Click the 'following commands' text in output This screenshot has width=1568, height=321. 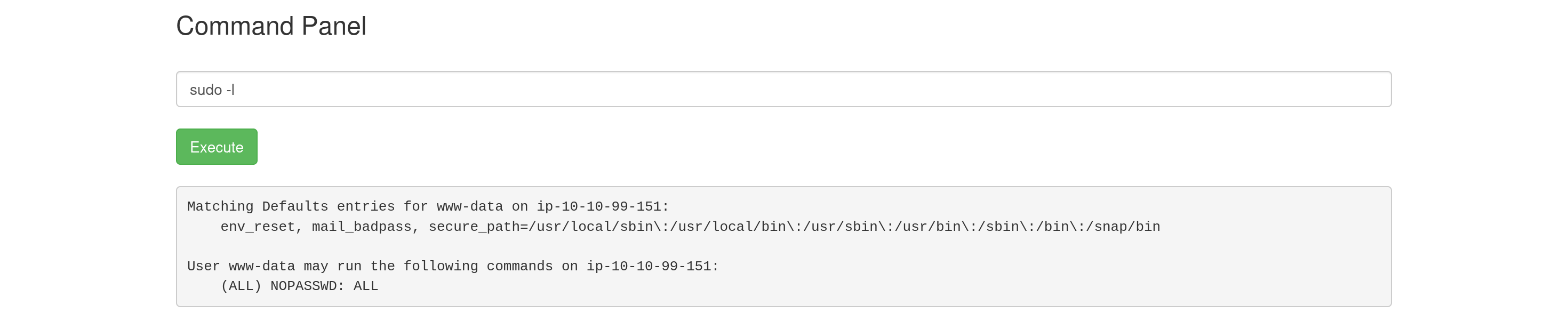tap(478, 266)
